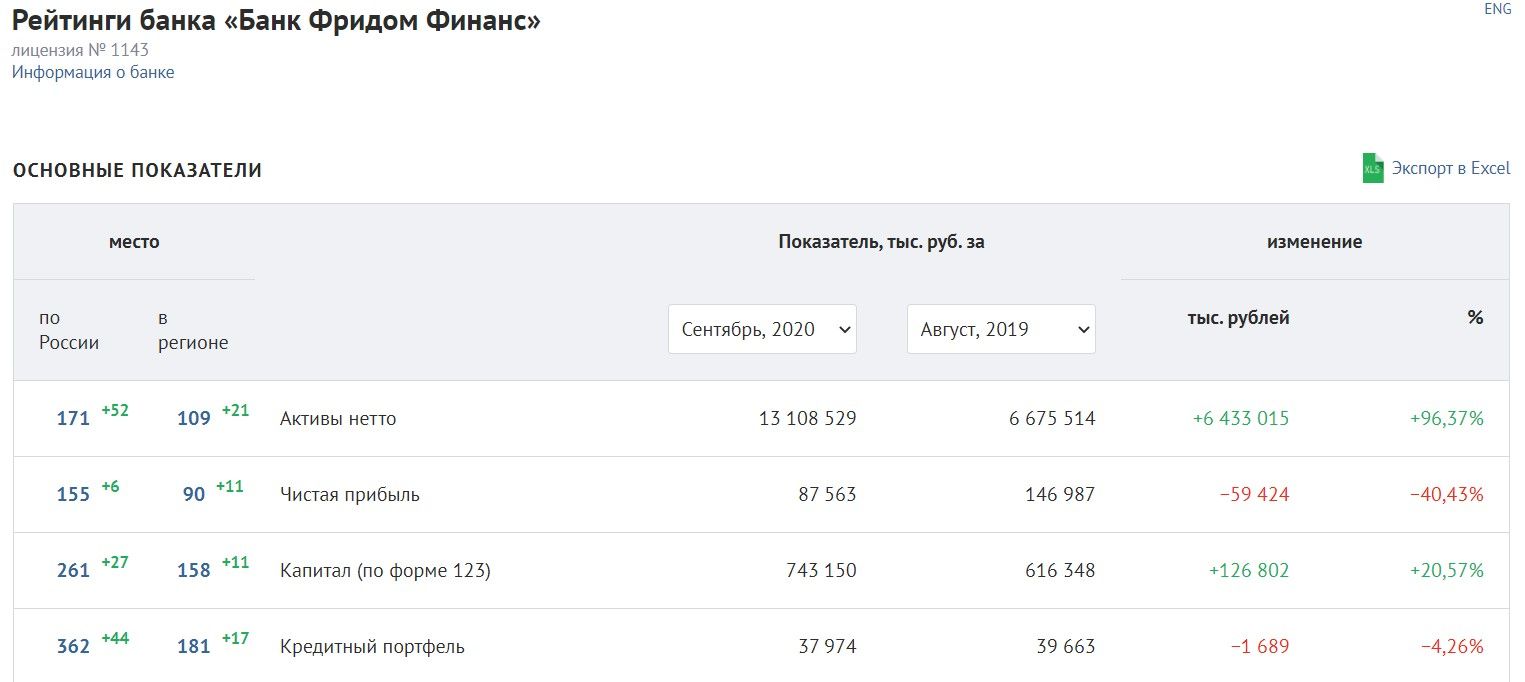1525x682 pixels.
Task: Open the Сентябрь, 2020 period dropdown
Action: click(762, 329)
